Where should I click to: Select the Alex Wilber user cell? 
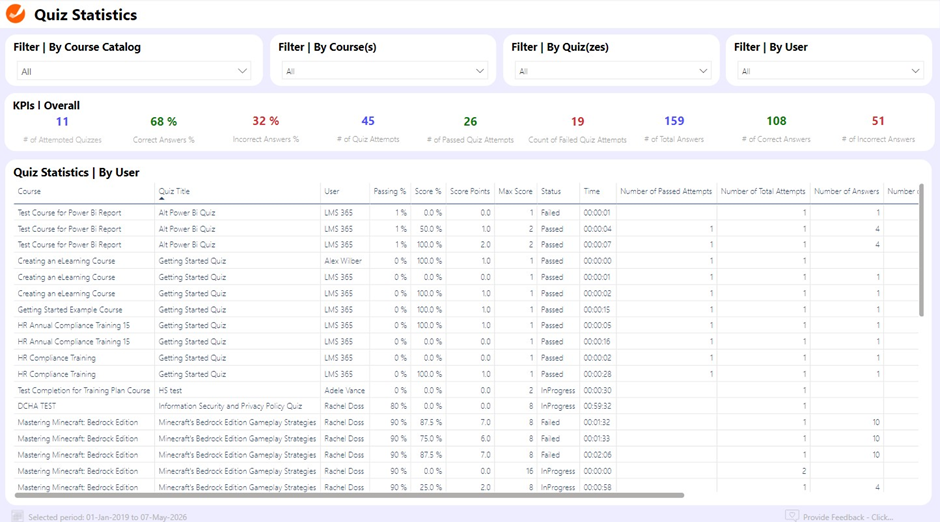342,261
